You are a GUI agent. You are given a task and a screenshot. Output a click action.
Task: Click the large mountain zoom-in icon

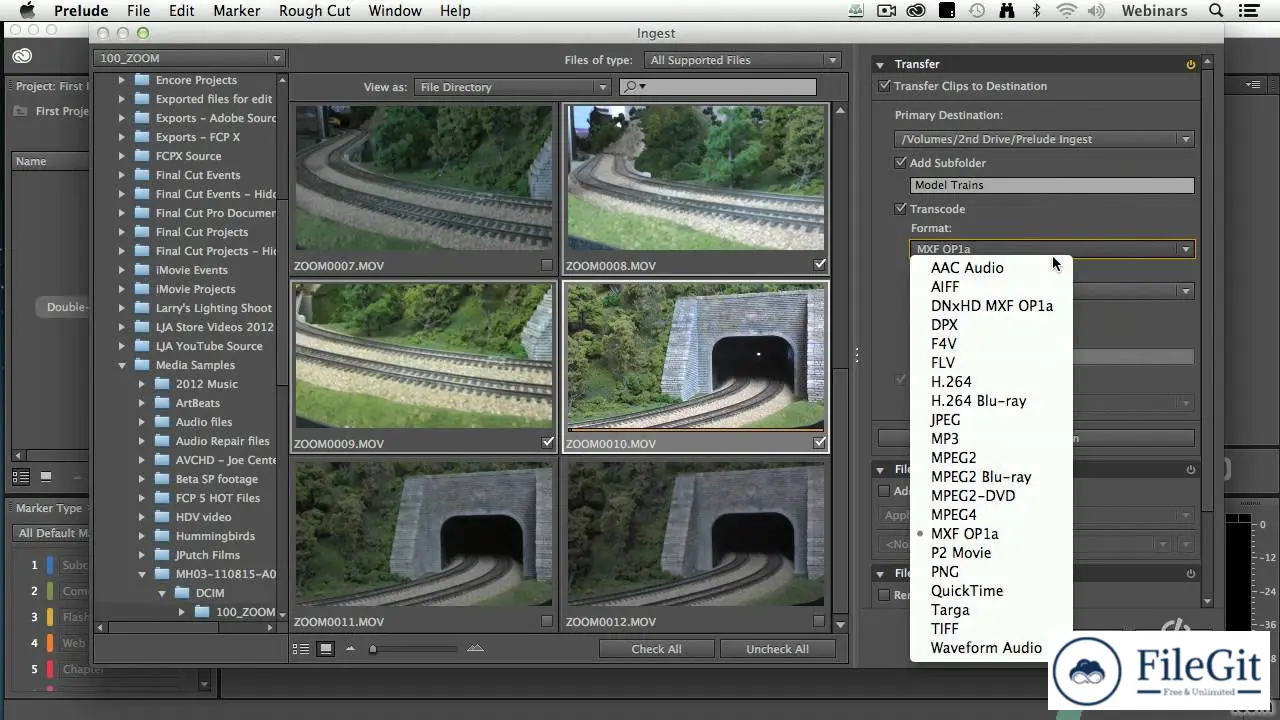coord(475,648)
